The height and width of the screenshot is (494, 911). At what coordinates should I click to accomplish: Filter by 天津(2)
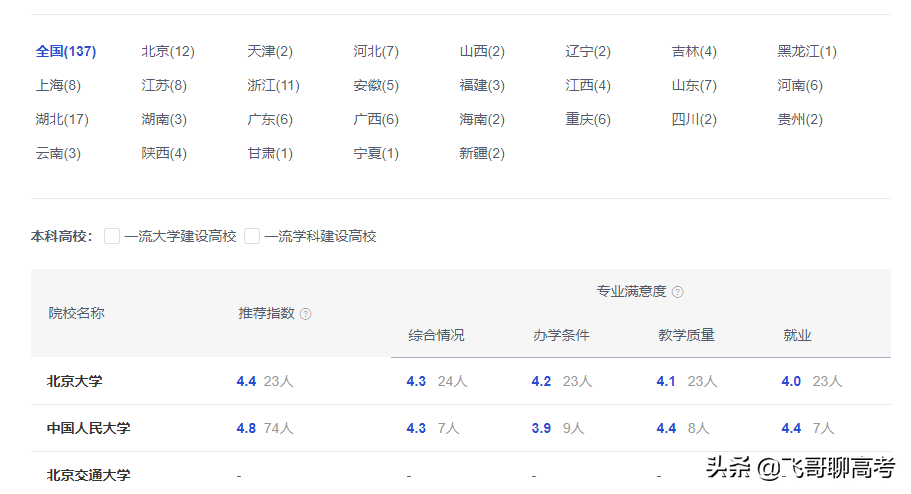(x=270, y=51)
